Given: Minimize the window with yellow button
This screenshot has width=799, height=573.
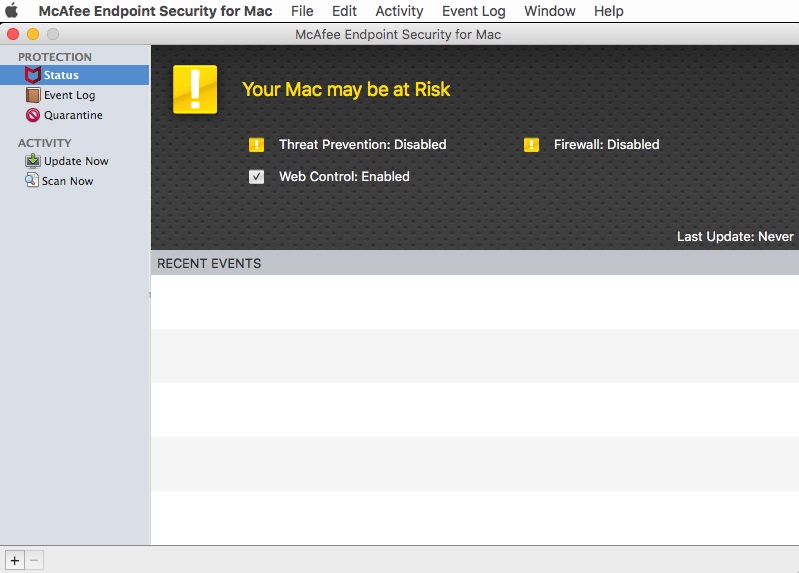Looking at the screenshot, I should pyautogui.click(x=33, y=34).
